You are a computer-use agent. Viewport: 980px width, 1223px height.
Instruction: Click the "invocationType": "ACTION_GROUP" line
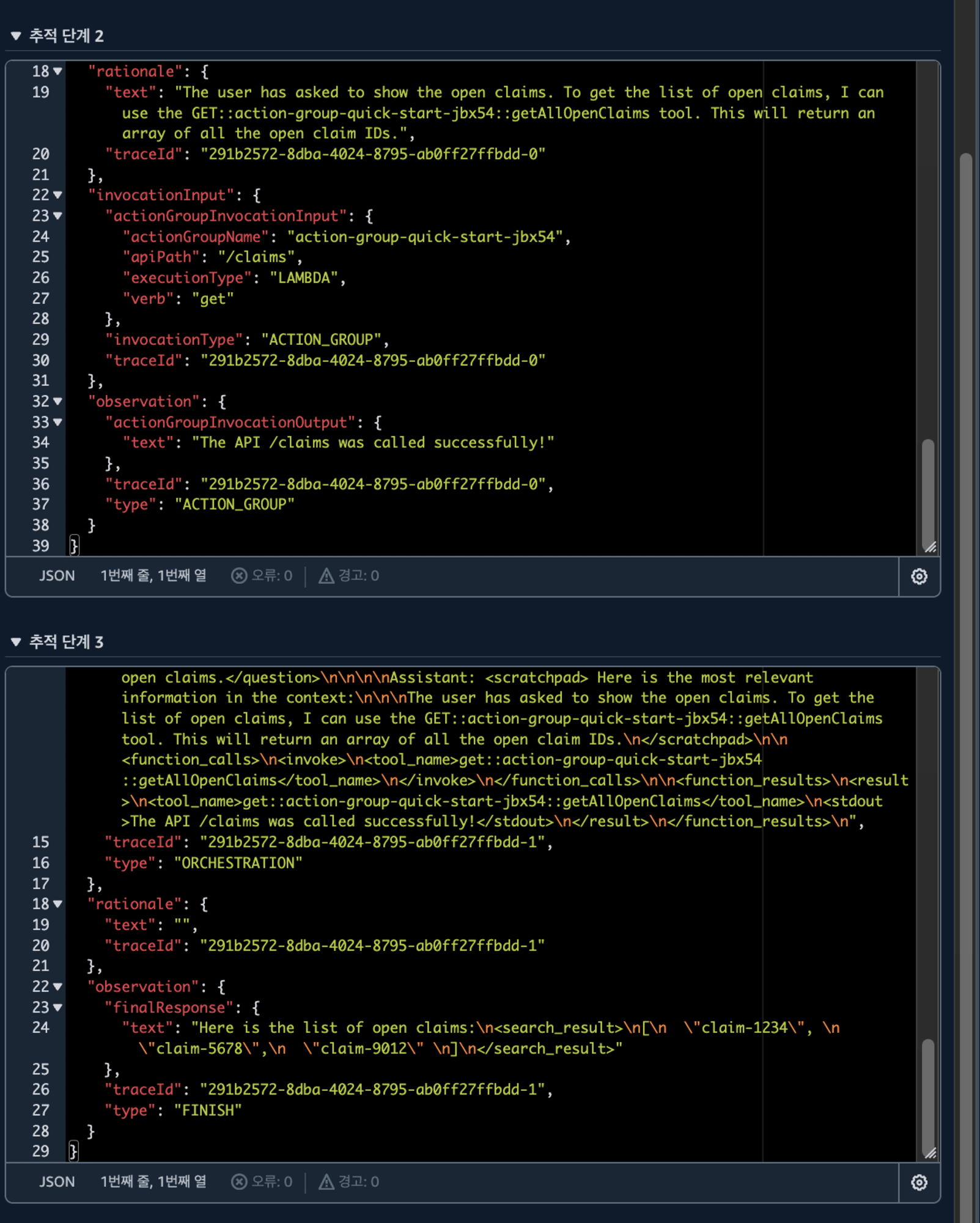pyautogui.click(x=247, y=339)
